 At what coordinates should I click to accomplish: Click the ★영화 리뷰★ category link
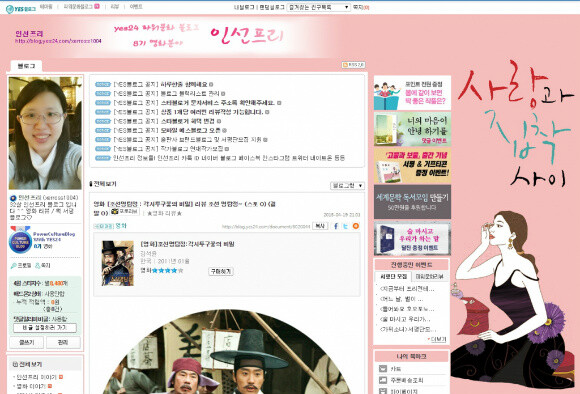coord(164,213)
